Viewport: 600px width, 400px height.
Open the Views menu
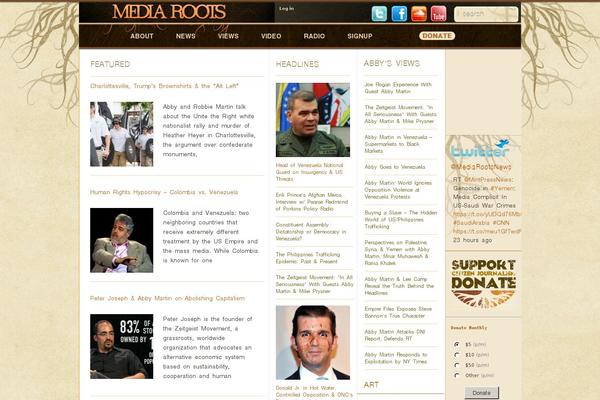(x=228, y=36)
